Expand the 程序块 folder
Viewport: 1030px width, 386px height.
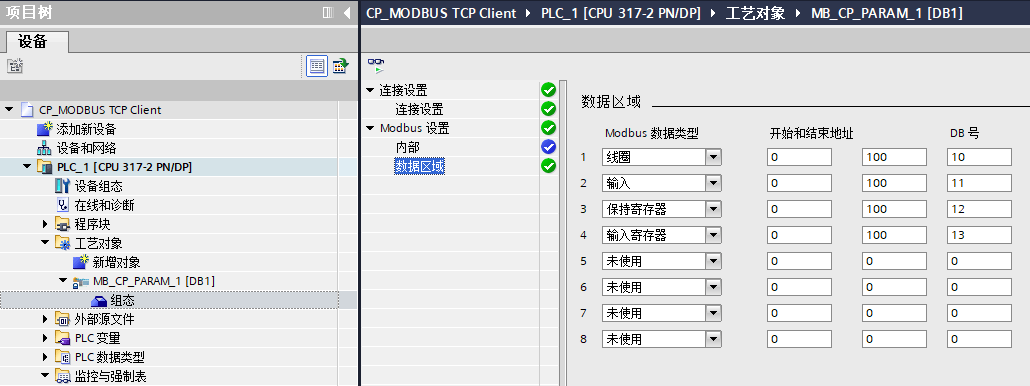coord(45,225)
